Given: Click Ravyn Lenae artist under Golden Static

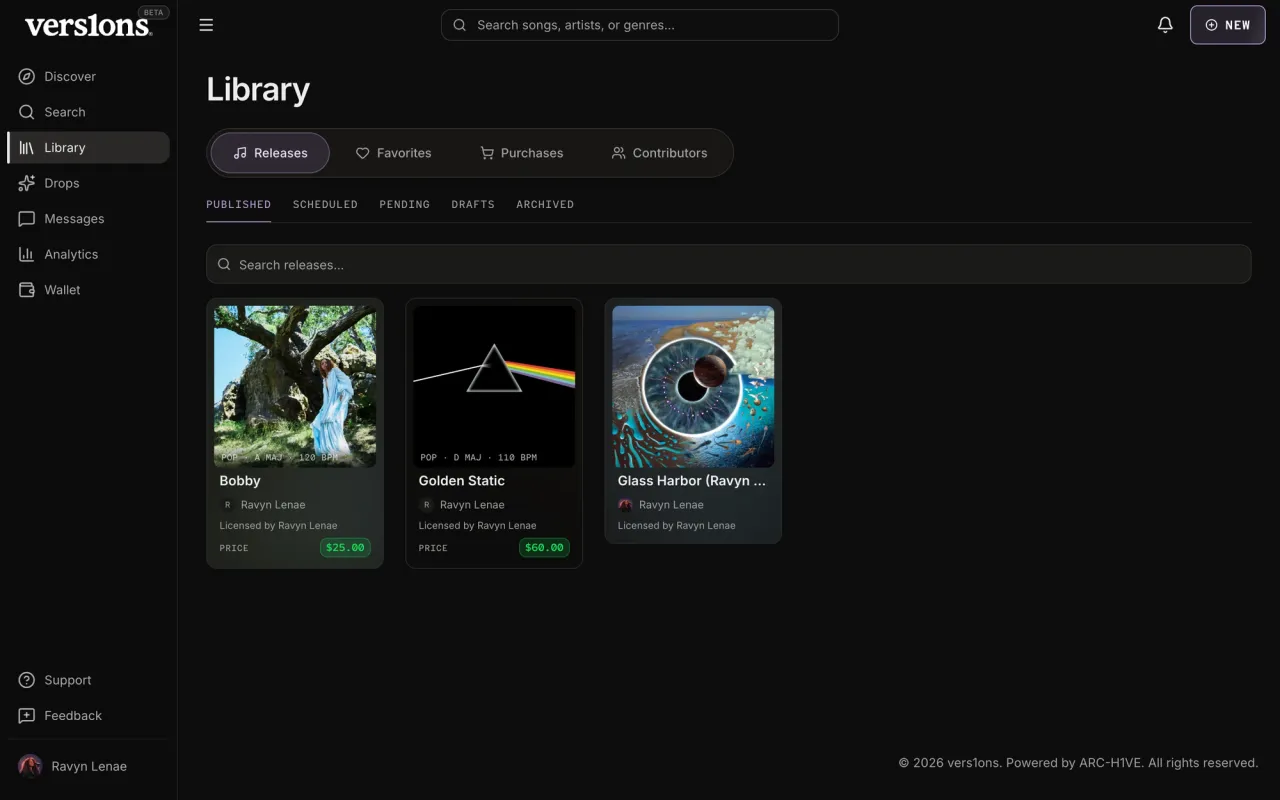Looking at the screenshot, I should tap(472, 505).
